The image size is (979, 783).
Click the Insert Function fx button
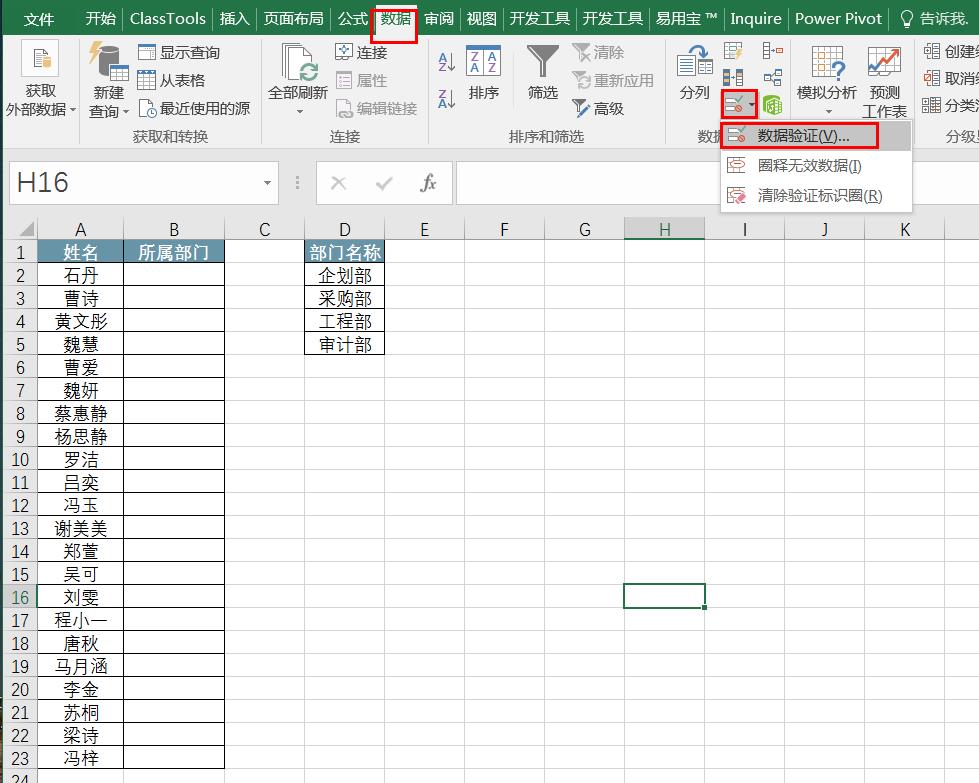[428, 183]
